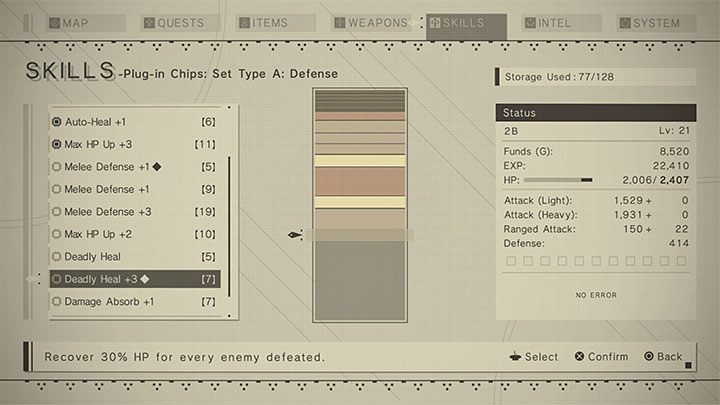Click the Lv: 21 level value
720x405 pixels.
[674, 130]
